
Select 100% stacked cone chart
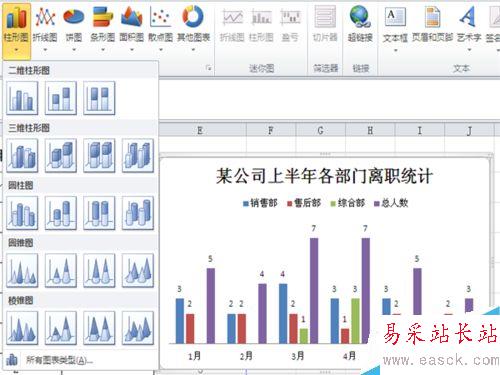point(99,271)
